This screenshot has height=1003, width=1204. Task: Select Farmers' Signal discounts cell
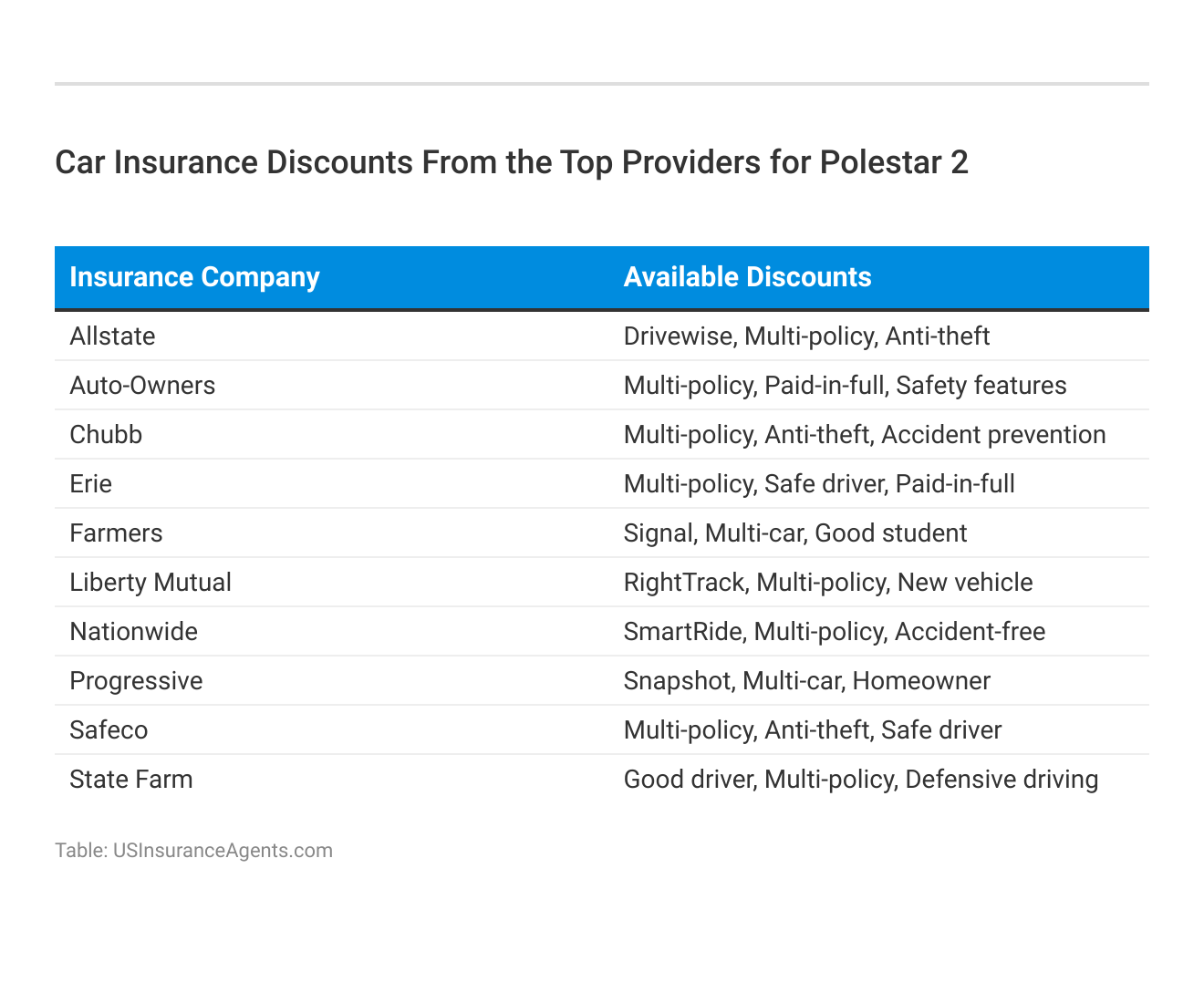coord(794,533)
